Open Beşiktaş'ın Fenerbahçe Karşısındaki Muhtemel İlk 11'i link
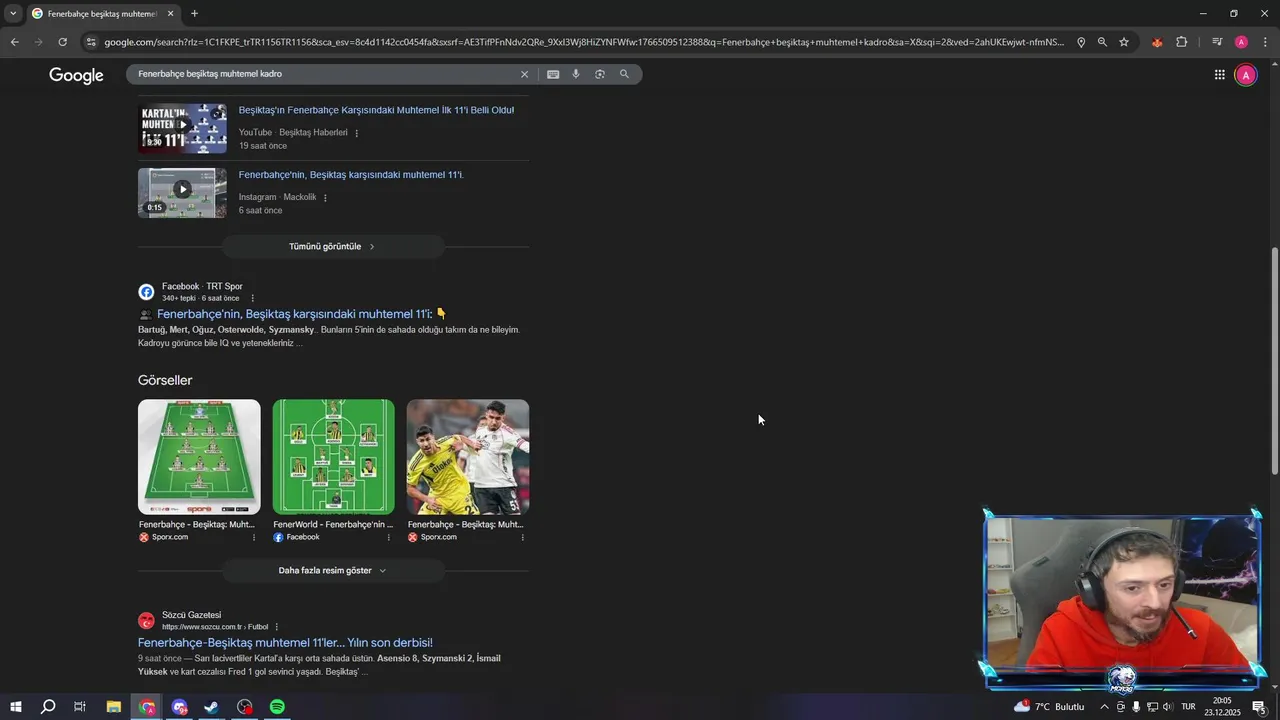Viewport: 1280px width, 720px height. pos(376,110)
